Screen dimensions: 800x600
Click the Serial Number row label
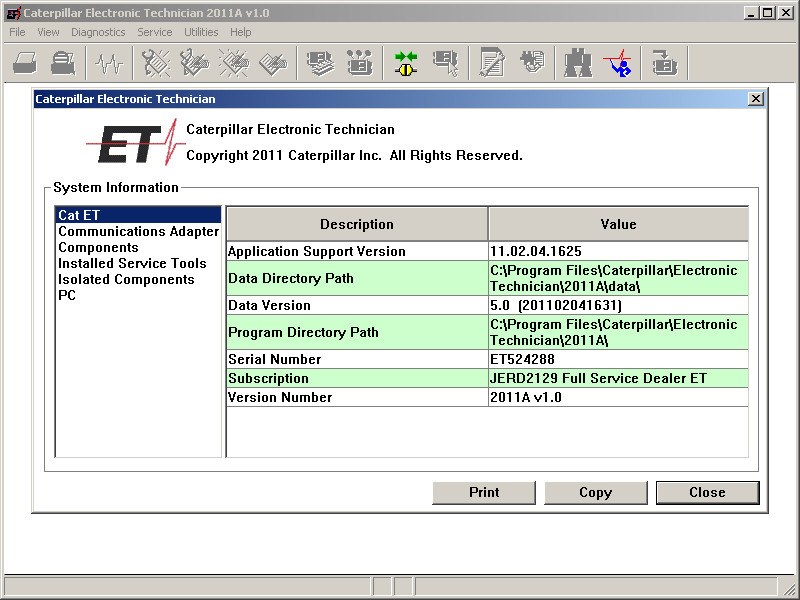tap(357, 359)
